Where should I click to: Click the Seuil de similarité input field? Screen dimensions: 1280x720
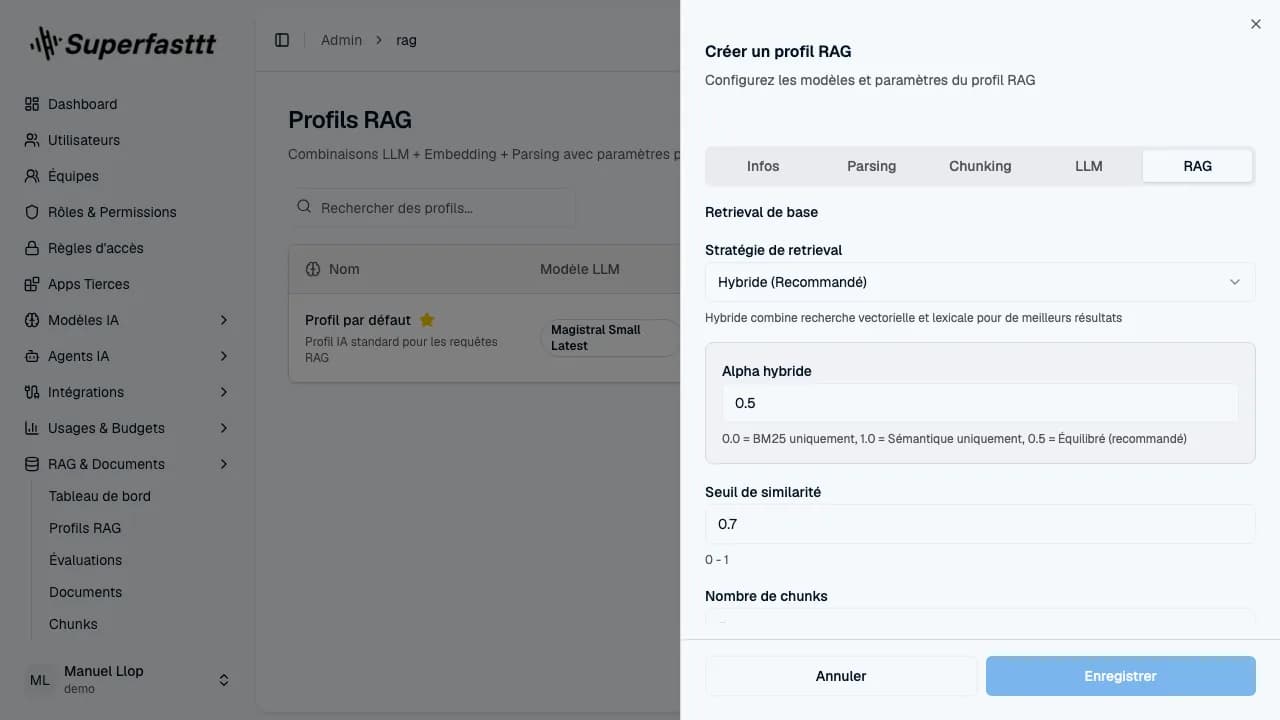980,524
